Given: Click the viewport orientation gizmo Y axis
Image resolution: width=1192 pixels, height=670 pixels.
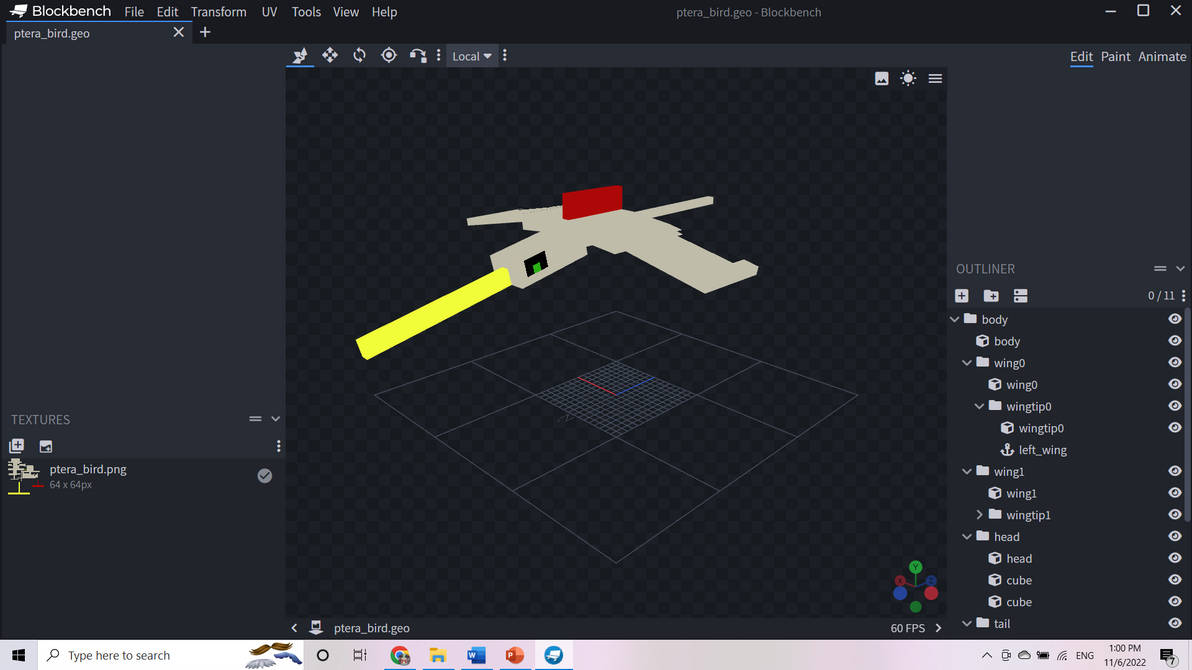Looking at the screenshot, I should coord(916,567).
